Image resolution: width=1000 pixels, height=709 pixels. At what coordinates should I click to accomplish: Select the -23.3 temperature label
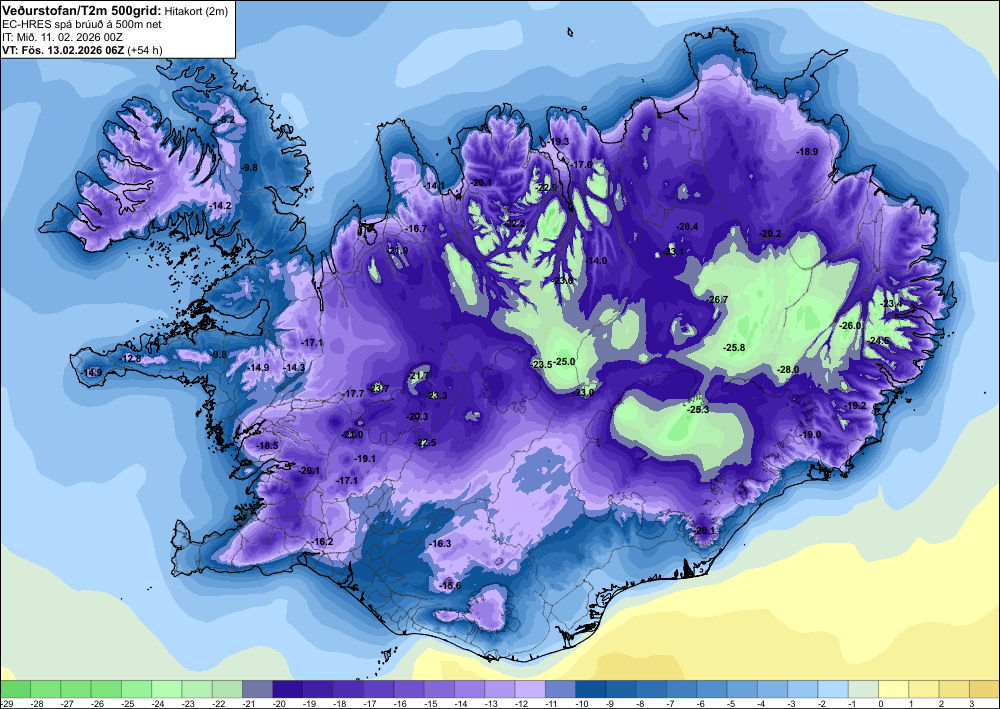tap(437, 396)
